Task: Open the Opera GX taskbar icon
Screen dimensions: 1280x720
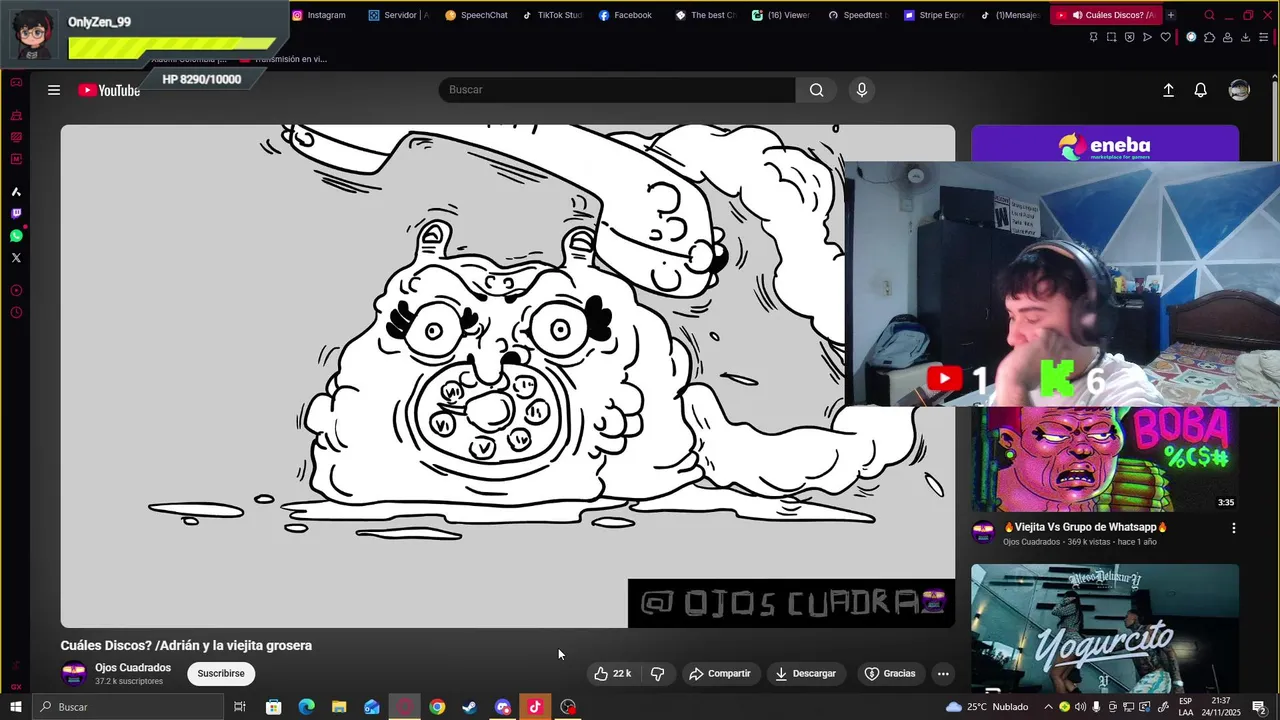Action: [x=405, y=707]
